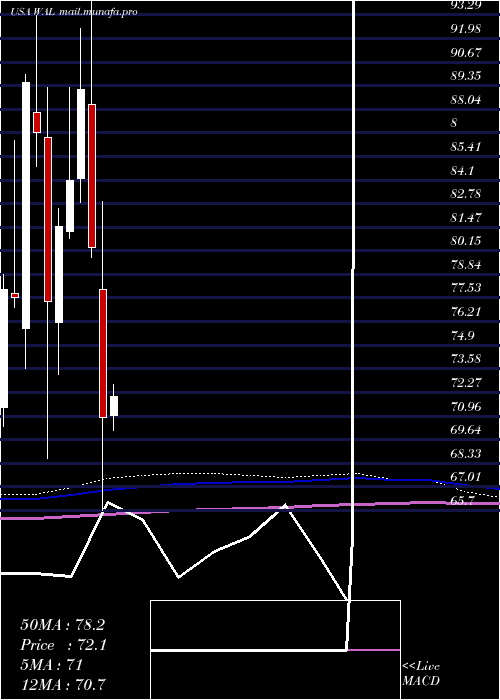Click the 82.78 price axis label

click(466, 194)
